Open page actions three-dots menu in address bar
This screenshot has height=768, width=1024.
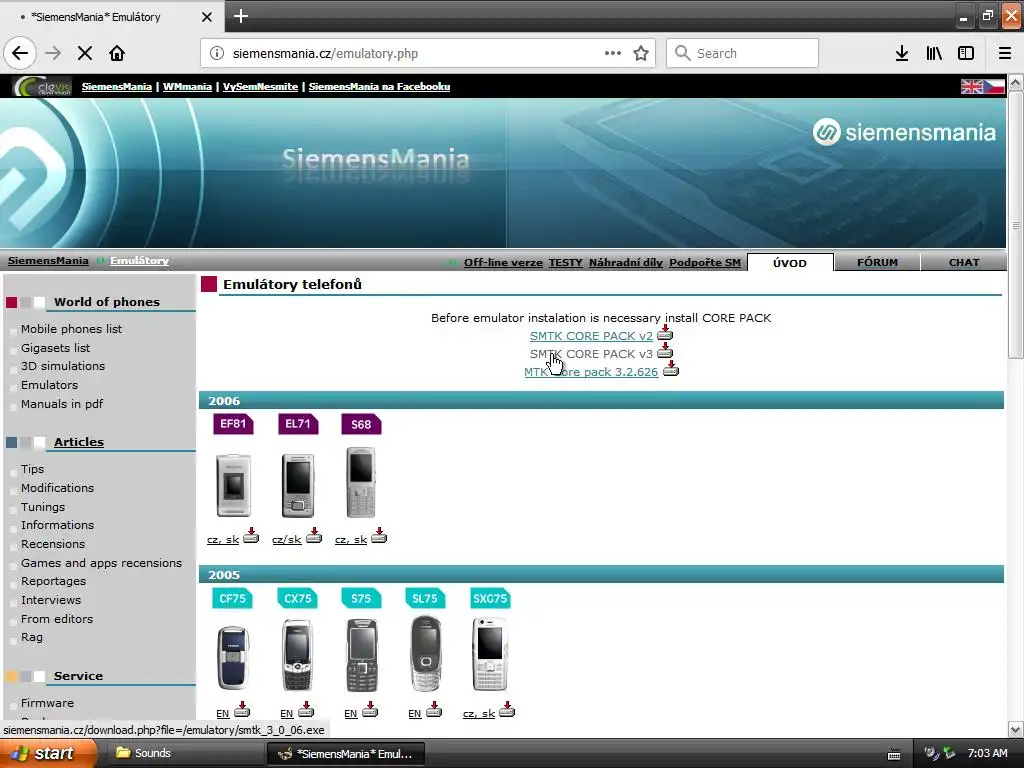point(613,54)
